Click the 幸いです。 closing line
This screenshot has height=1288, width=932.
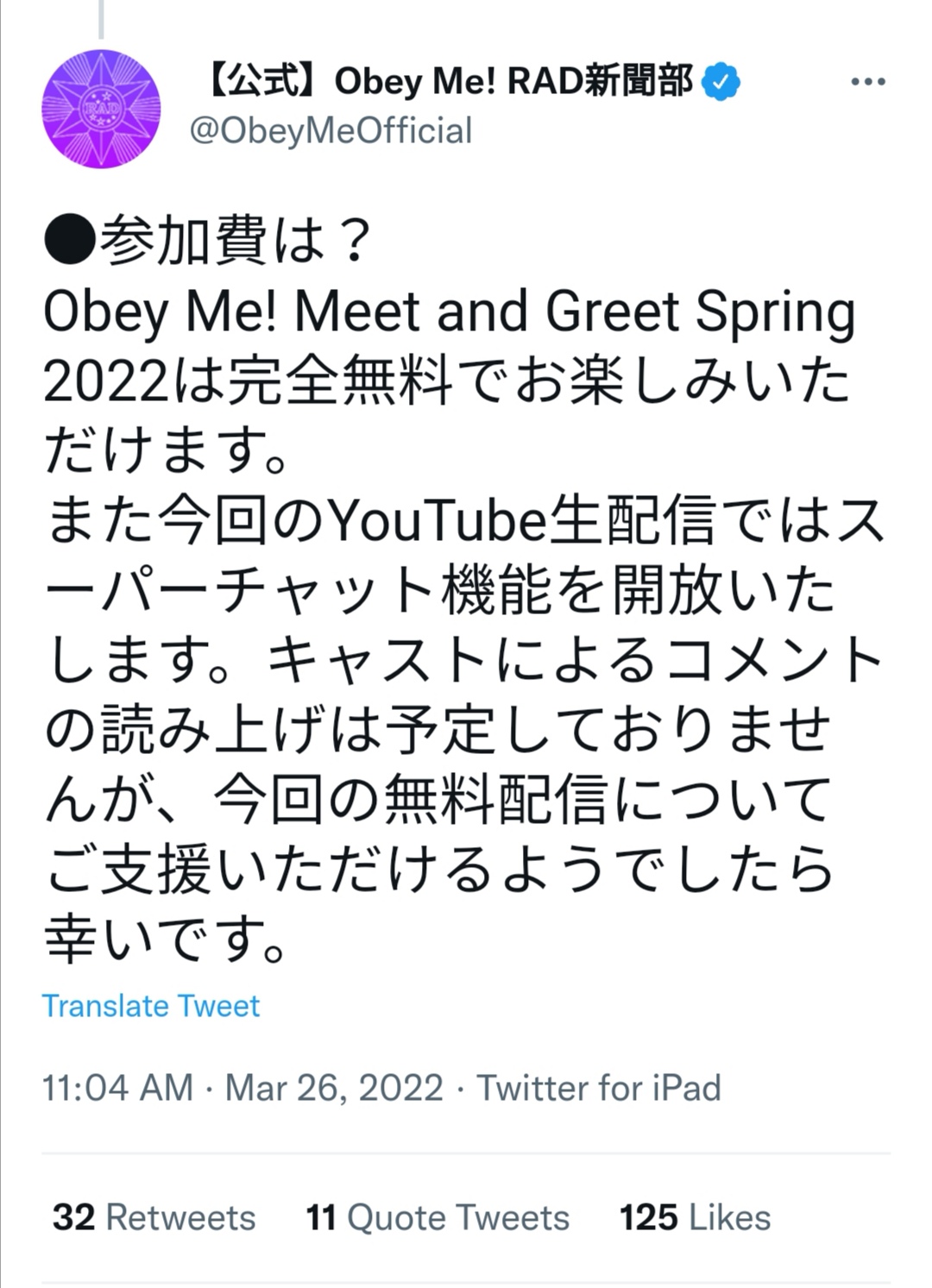click(x=166, y=939)
